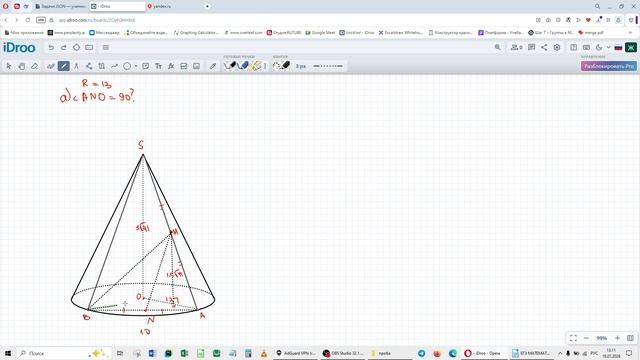Expand the theme dropdown chevron
Viewport: 640px width, 360px height.
pos(608,47)
